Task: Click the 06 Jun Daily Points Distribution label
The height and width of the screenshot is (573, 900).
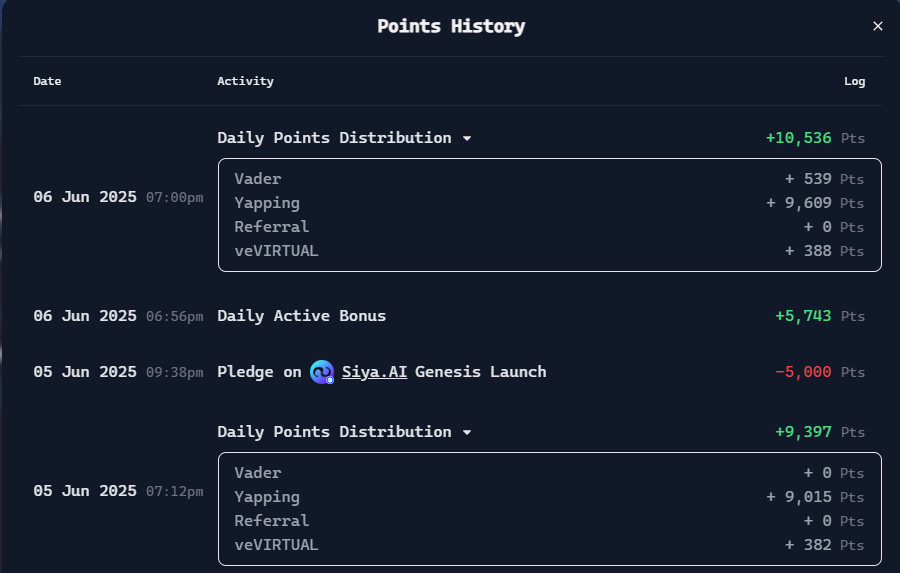Action: [x=334, y=138]
